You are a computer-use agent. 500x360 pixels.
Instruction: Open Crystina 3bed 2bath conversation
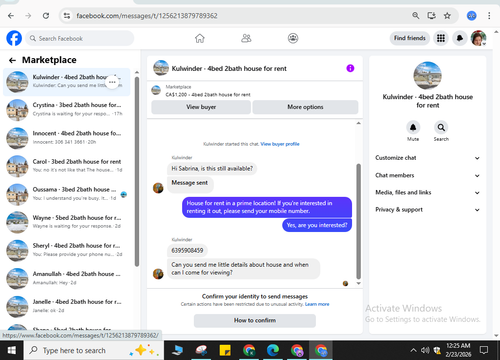pos(67,110)
